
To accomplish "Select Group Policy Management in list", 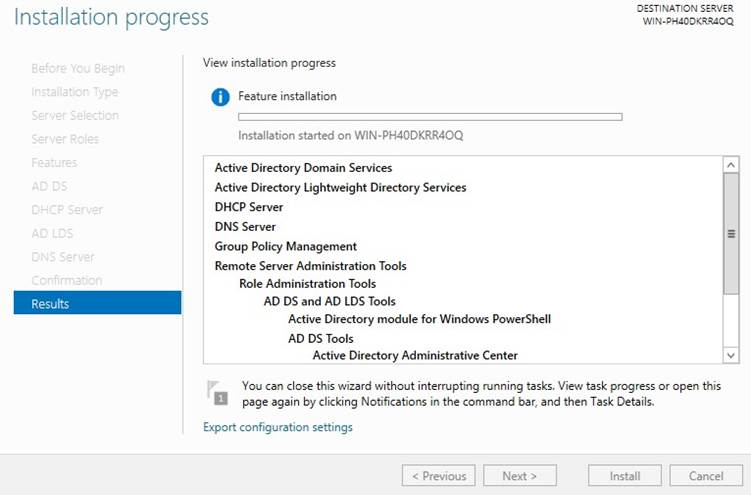I will click(285, 247).
